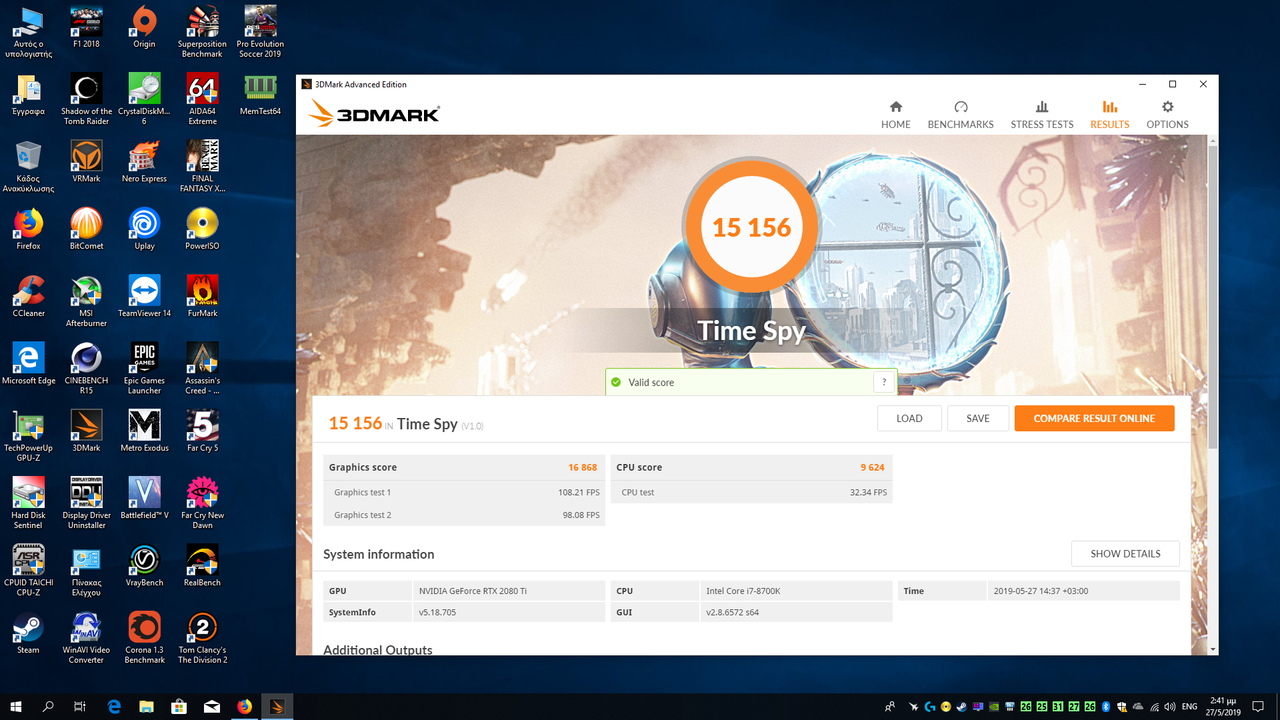Open Epic Games Launcher desktop icon

(144, 367)
